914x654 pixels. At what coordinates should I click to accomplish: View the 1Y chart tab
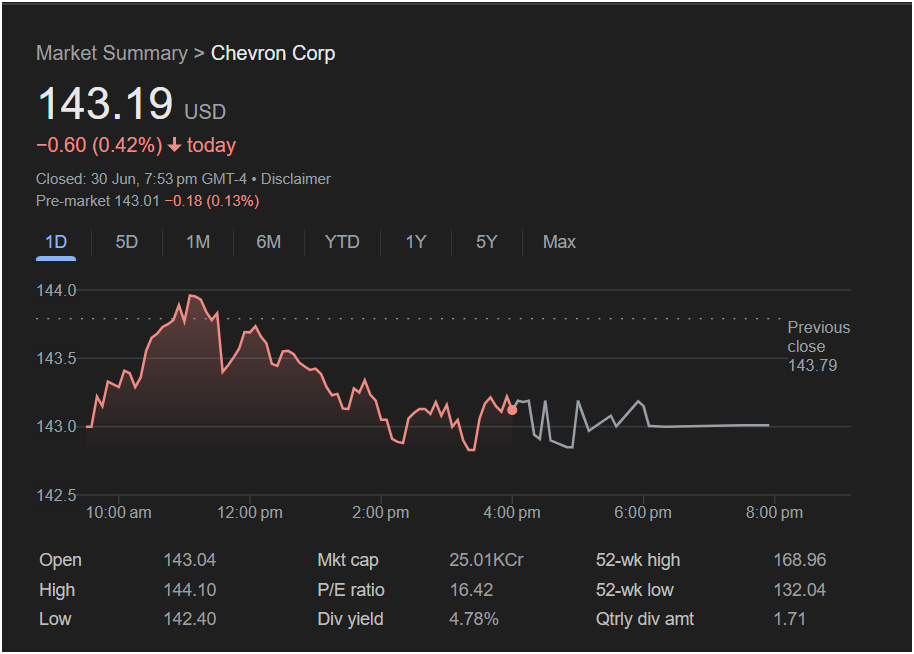416,242
